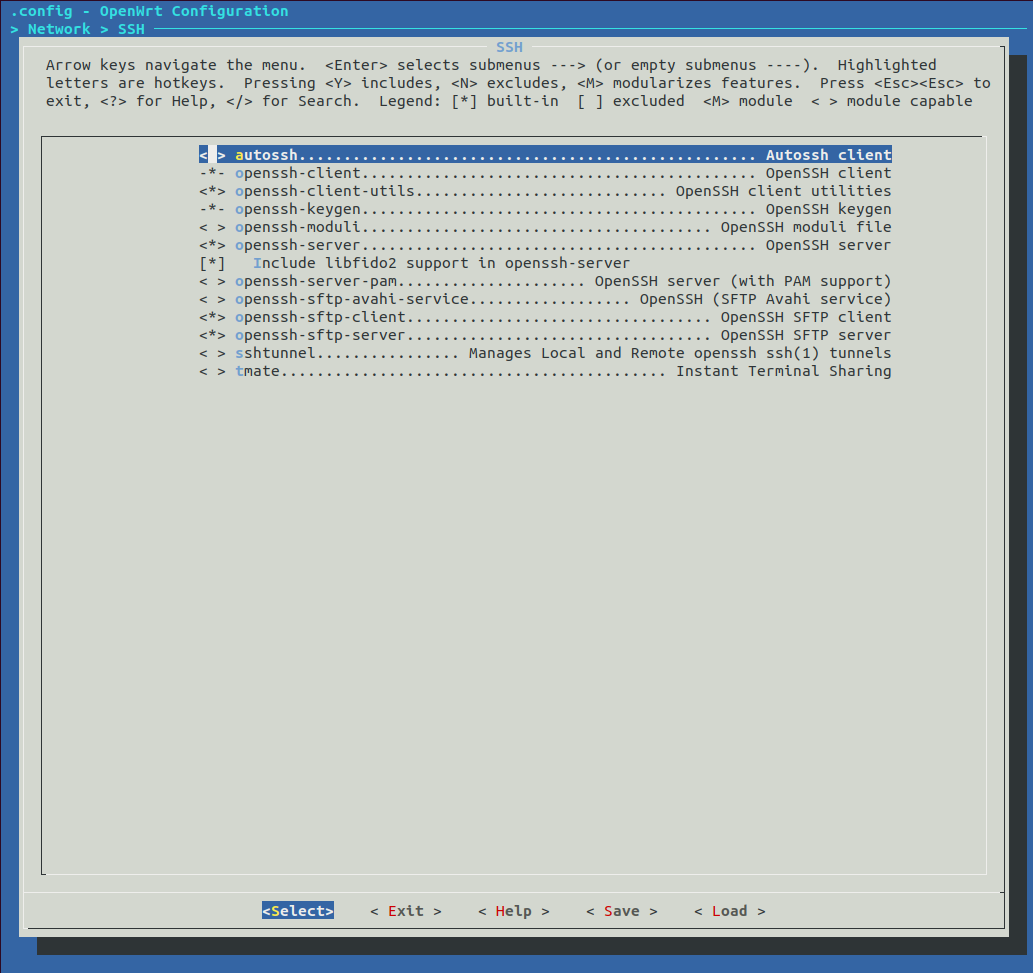Click the 'OpenSSH moduli file' description
The height and width of the screenshot is (973, 1033).
point(806,227)
